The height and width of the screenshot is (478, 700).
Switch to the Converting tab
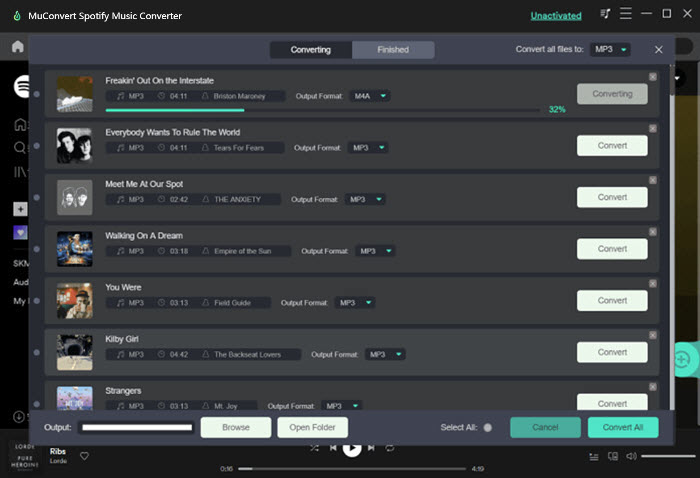coord(310,50)
